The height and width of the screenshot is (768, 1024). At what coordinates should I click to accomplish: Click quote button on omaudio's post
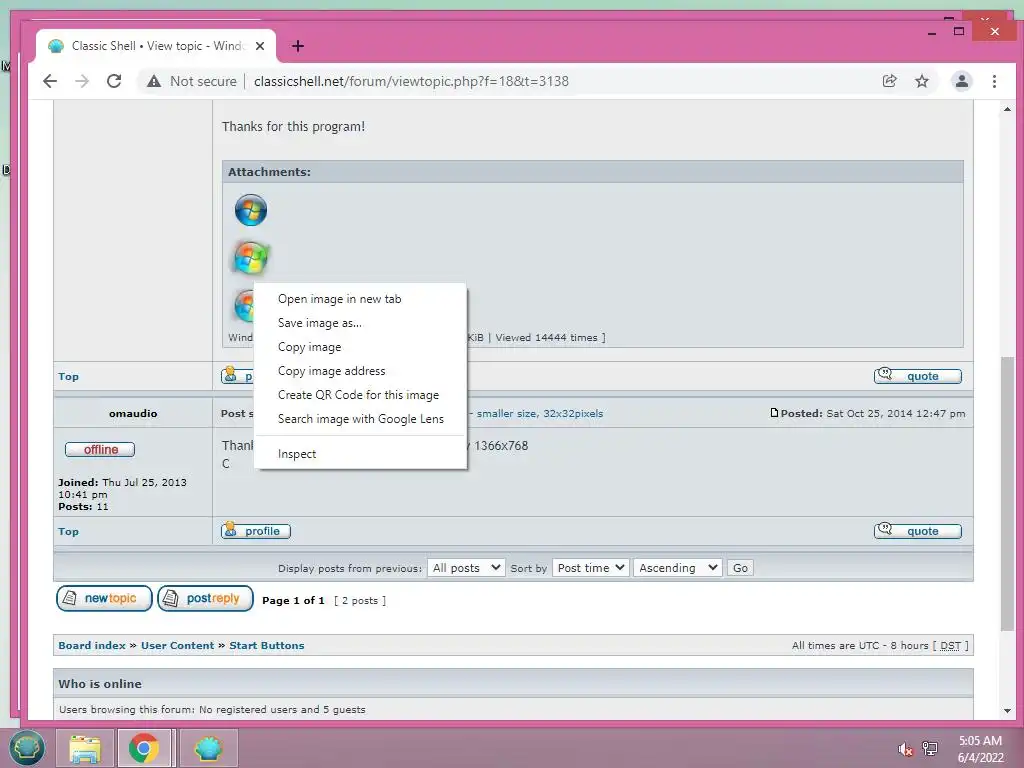pos(918,531)
